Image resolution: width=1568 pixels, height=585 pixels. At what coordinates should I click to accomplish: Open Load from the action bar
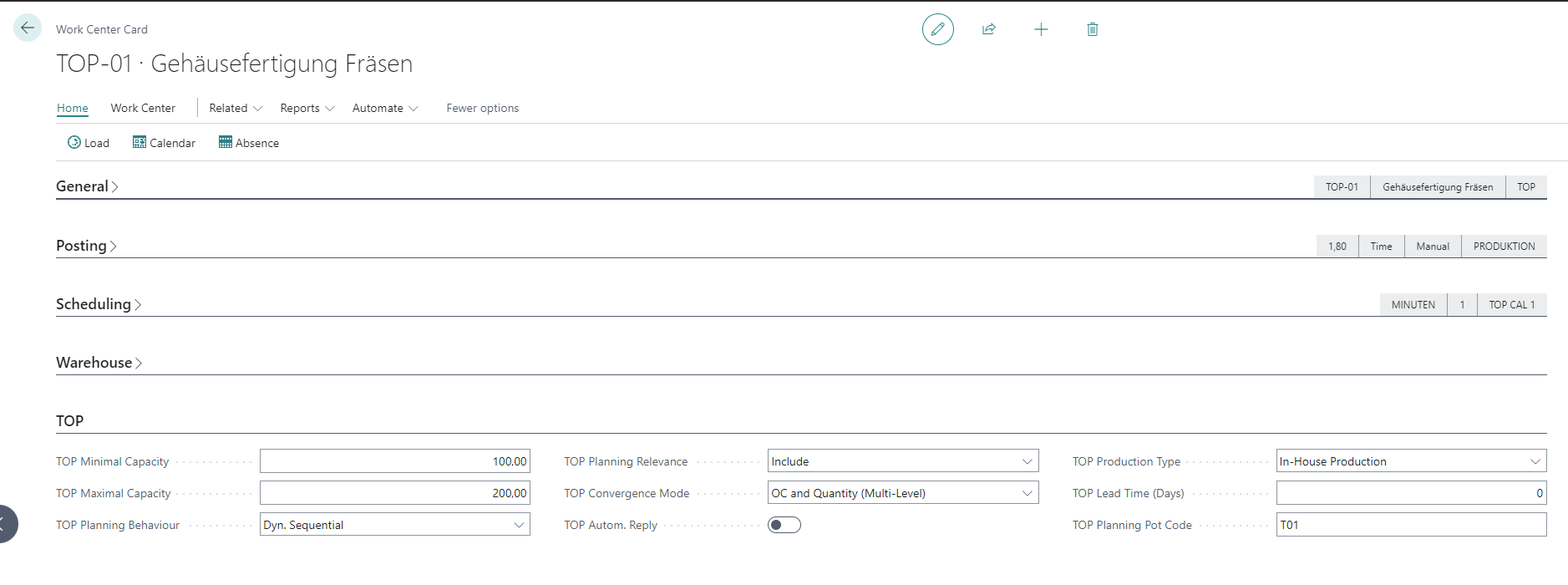click(89, 143)
